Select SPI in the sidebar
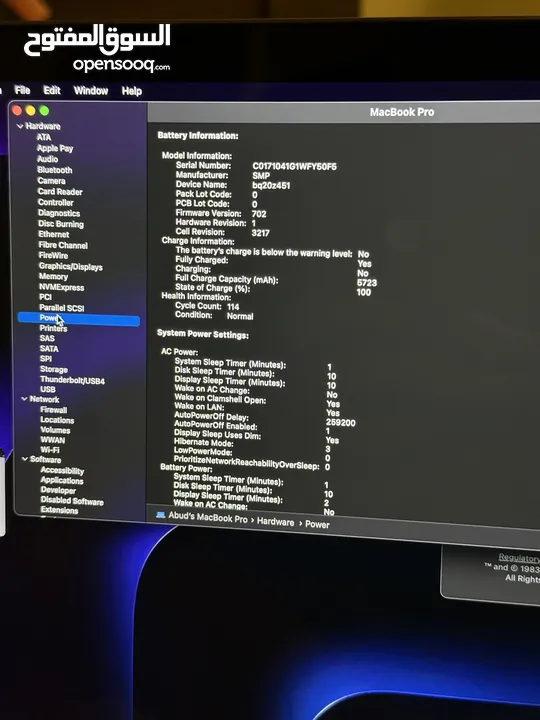 tap(46, 359)
